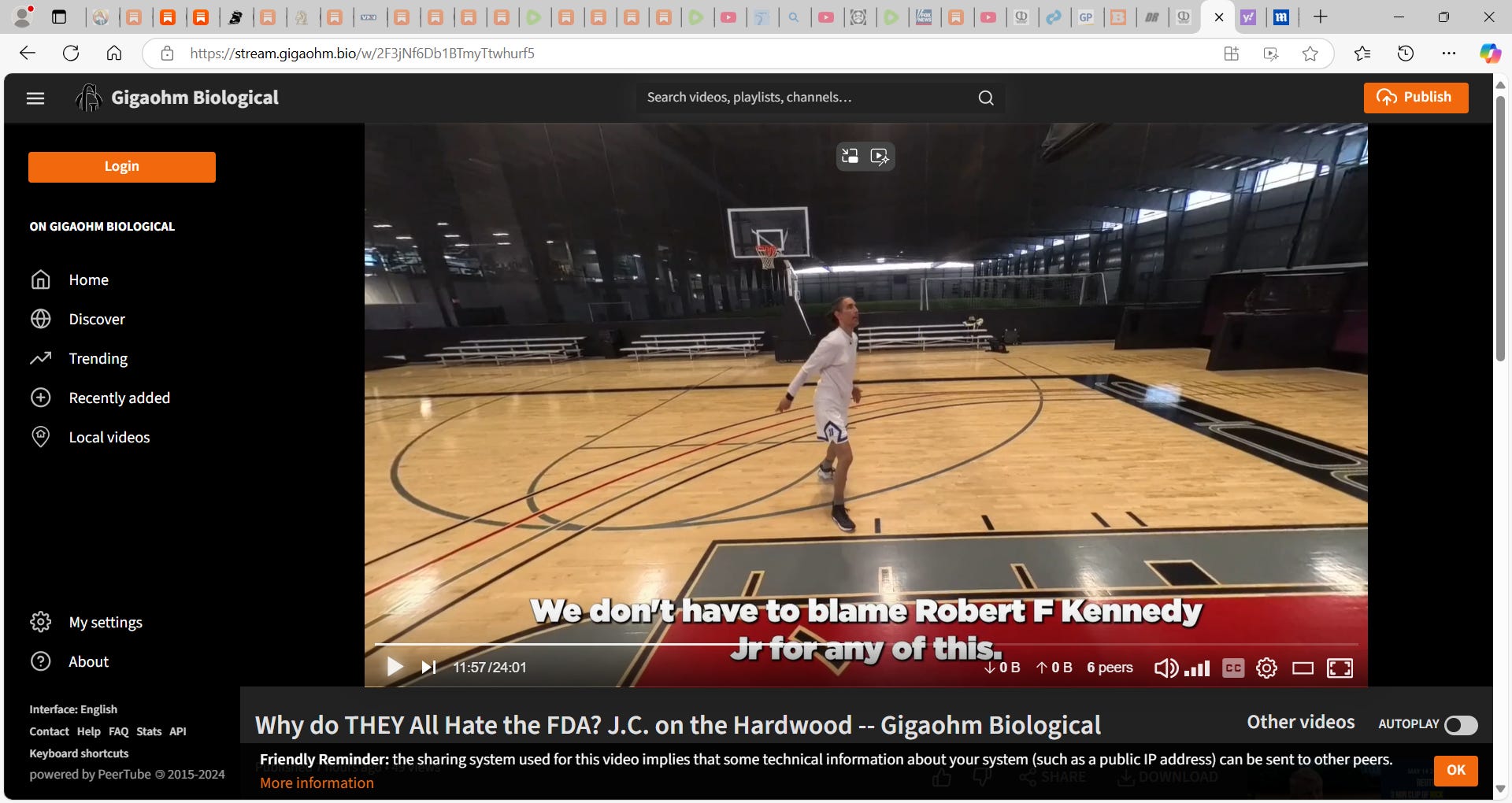Click the page vertical scrollbar

click(x=1500, y=230)
